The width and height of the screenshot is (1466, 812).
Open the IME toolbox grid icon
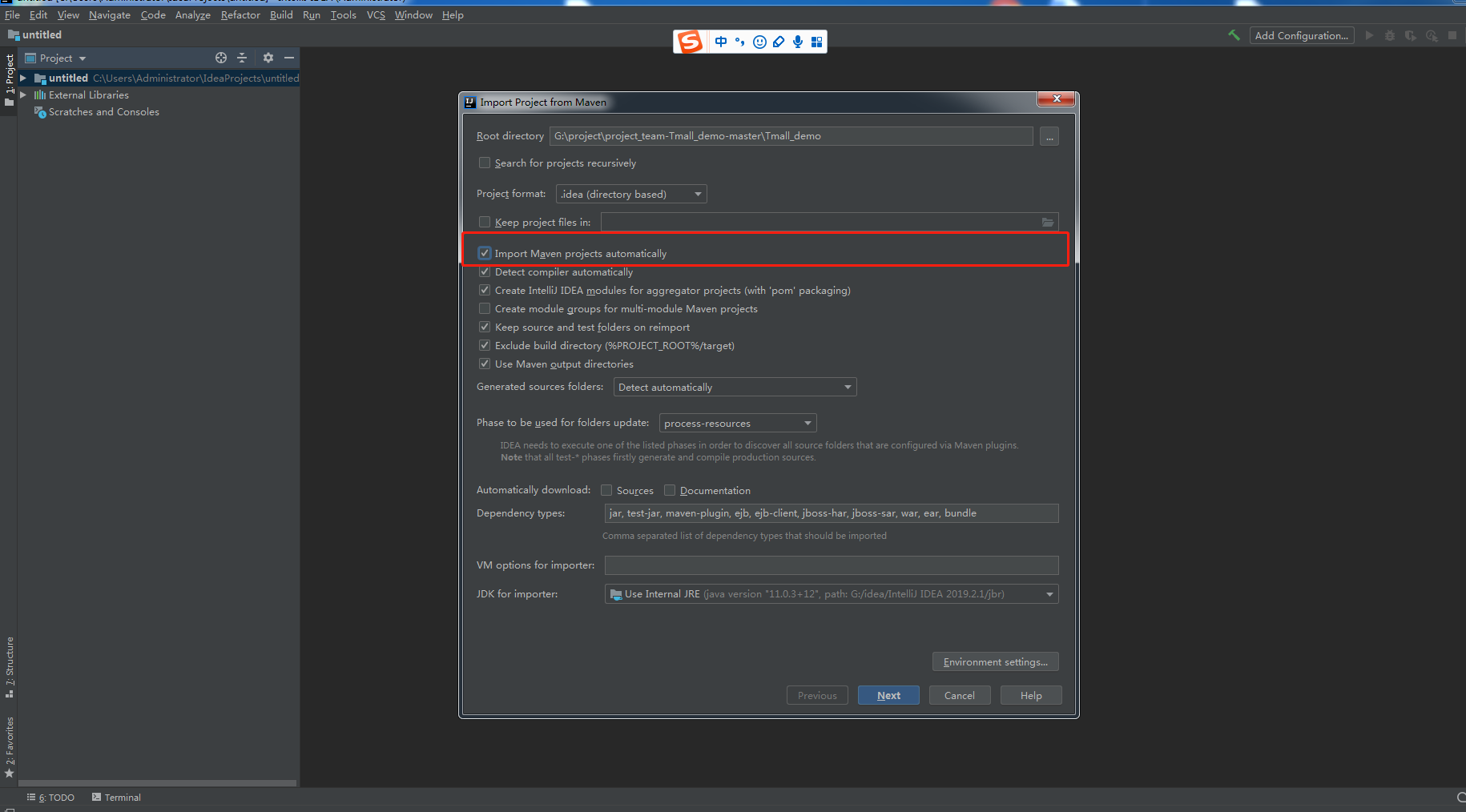(x=816, y=42)
